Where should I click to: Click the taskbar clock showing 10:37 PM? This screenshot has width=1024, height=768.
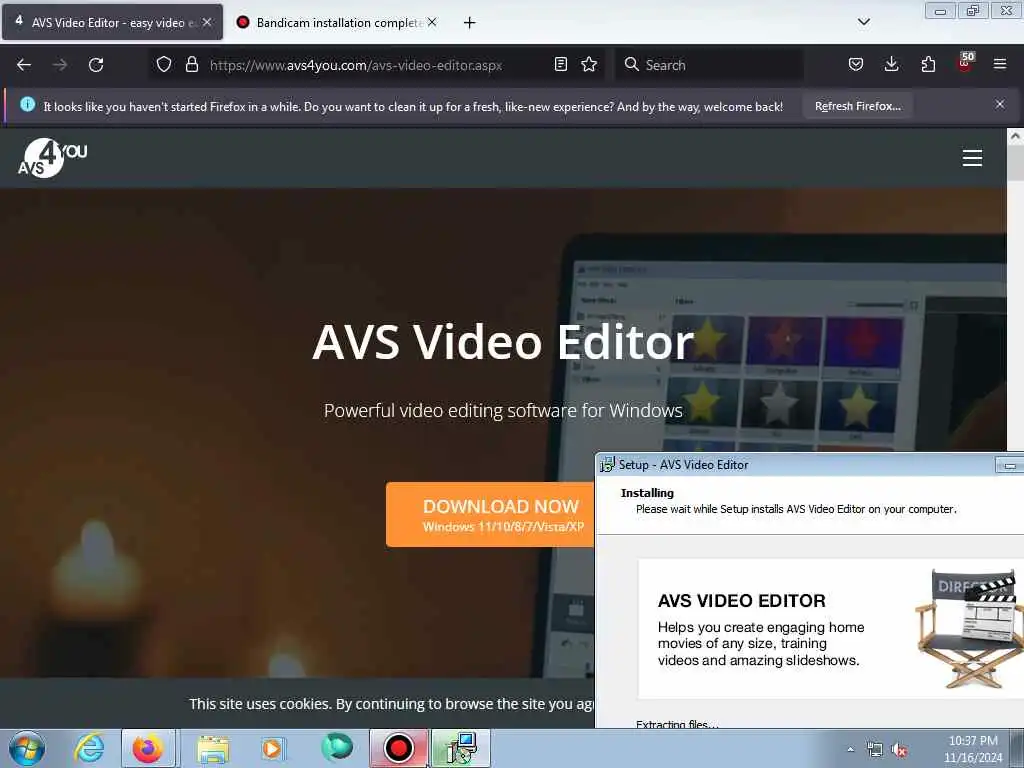click(973, 749)
